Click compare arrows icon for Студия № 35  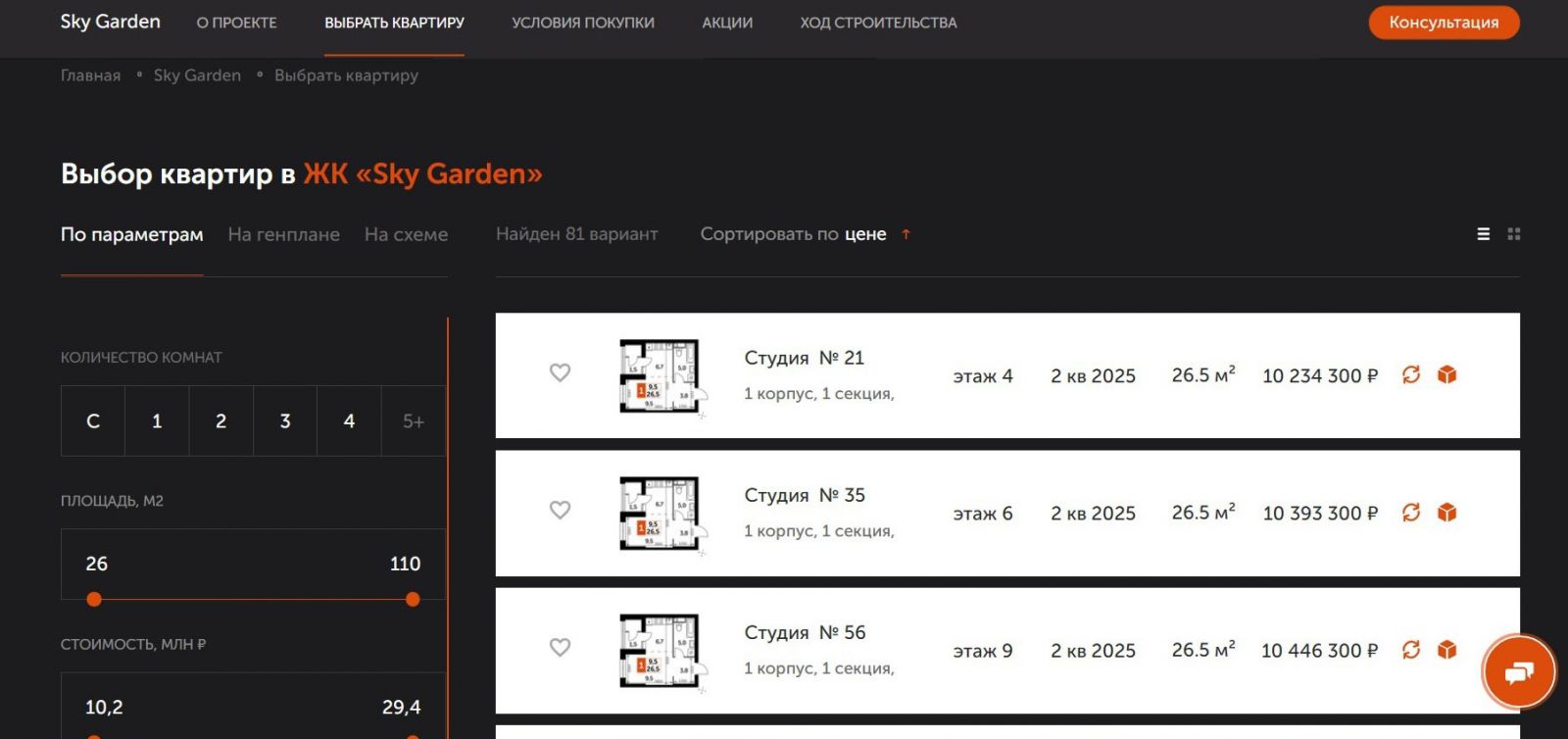(1411, 513)
